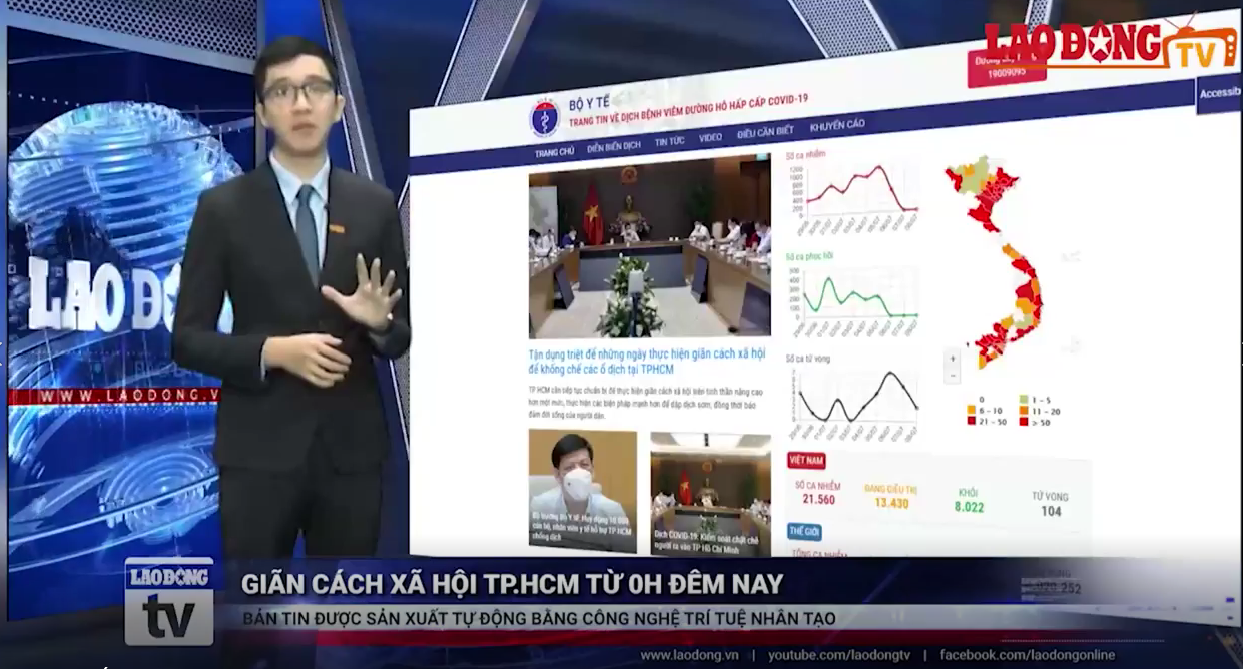Viewport: 1243px width, 669px height.
Task: Open the ĐIỀU CẦN BIẾT menu item
Action: pos(765,132)
